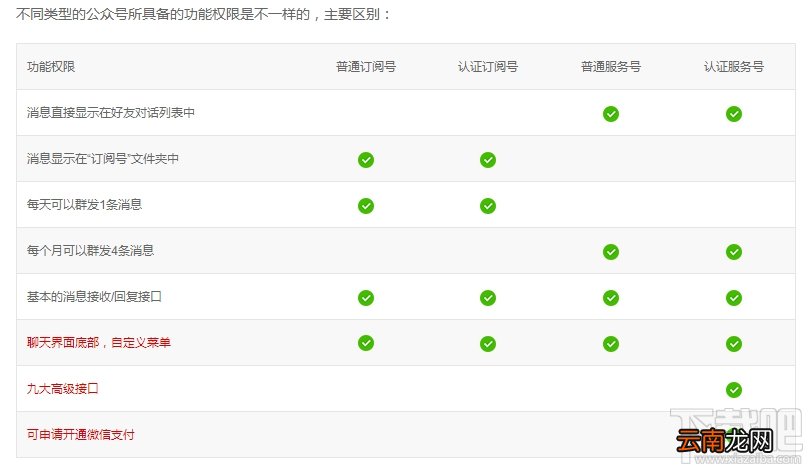This screenshot has height=469, width=810.
Task: Click 普通服务号 check for 自定义菜单 row
Action: click(x=611, y=343)
